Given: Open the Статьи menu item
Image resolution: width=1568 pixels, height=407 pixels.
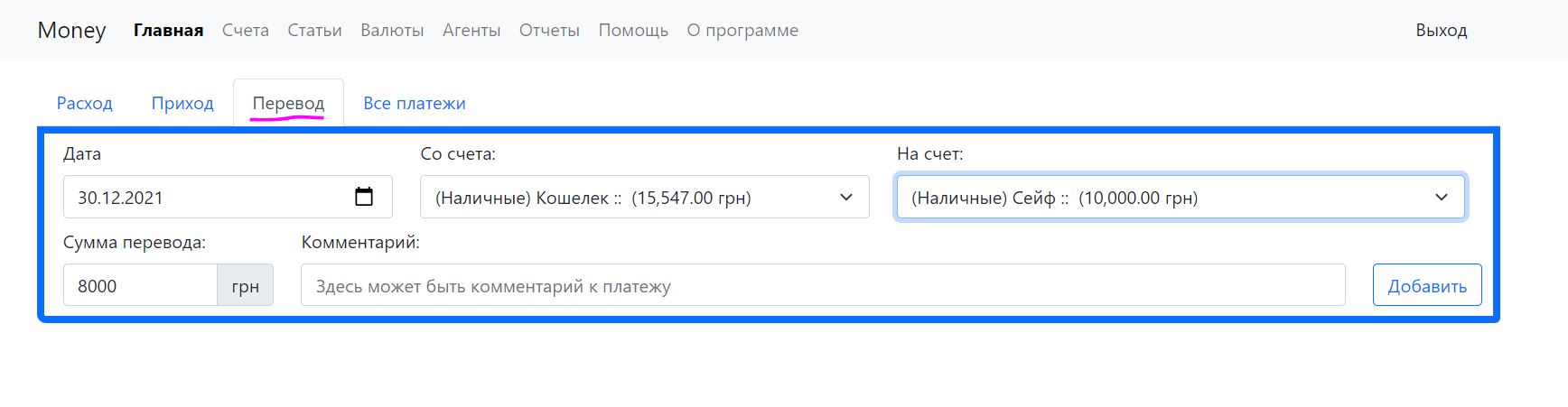Looking at the screenshot, I should [314, 30].
